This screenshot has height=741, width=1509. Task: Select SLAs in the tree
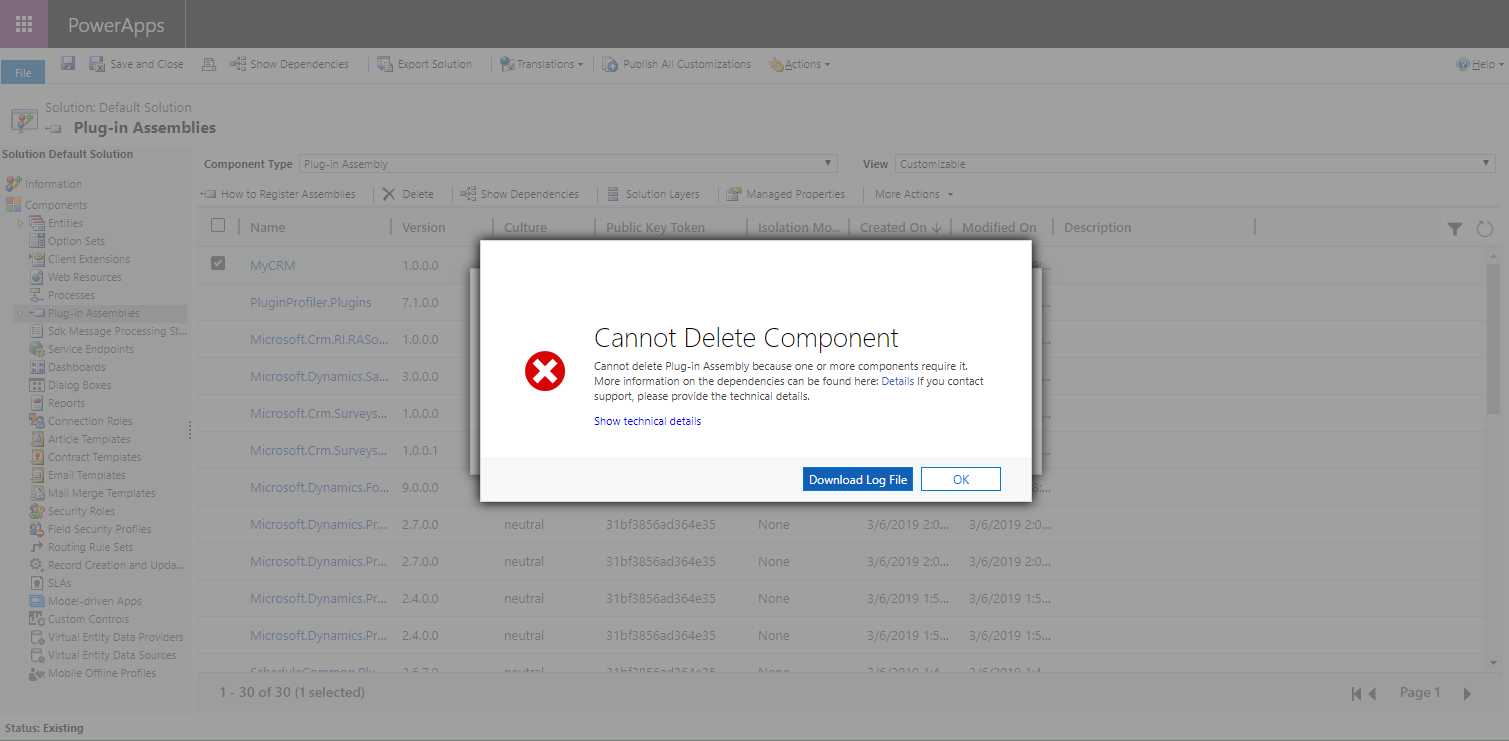click(59, 583)
